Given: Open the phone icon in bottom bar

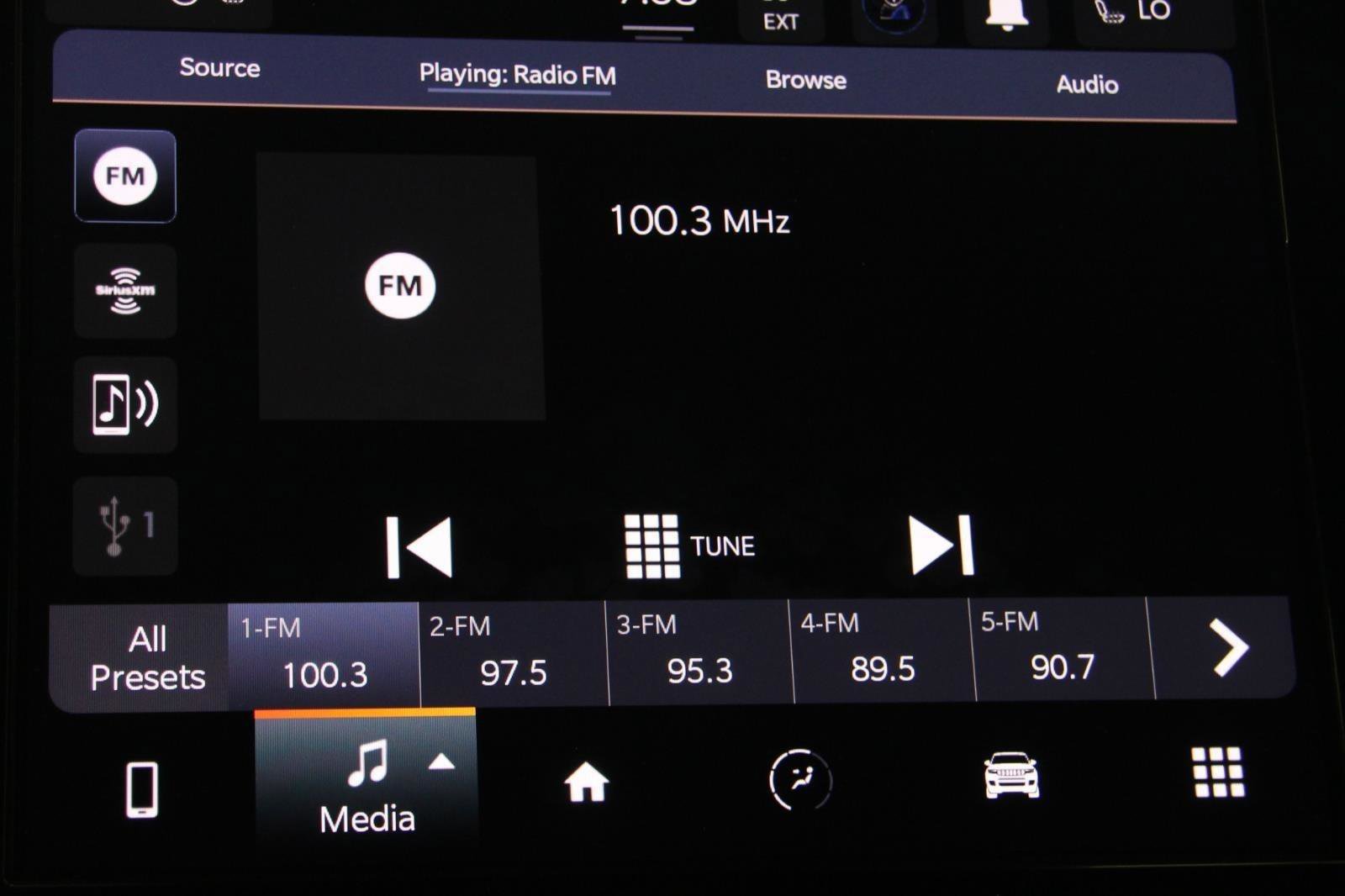Looking at the screenshot, I should tap(141, 789).
